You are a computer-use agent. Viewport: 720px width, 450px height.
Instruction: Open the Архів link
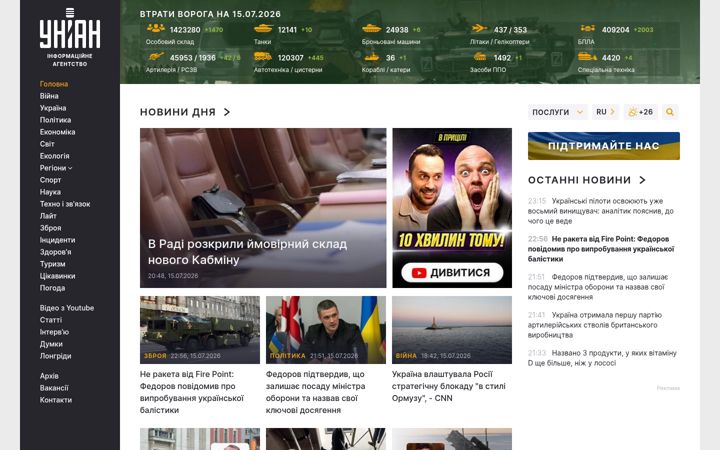pos(49,376)
